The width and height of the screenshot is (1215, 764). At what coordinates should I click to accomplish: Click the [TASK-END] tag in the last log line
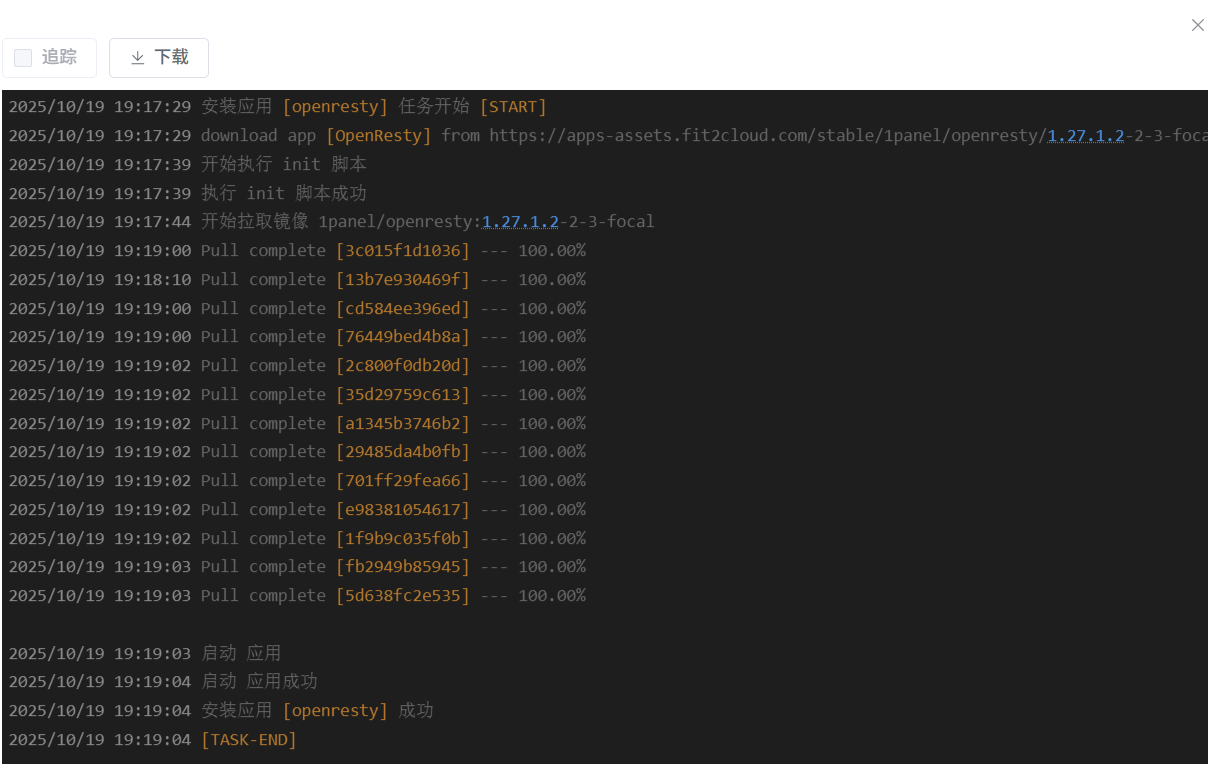click(x=249, y=740)
